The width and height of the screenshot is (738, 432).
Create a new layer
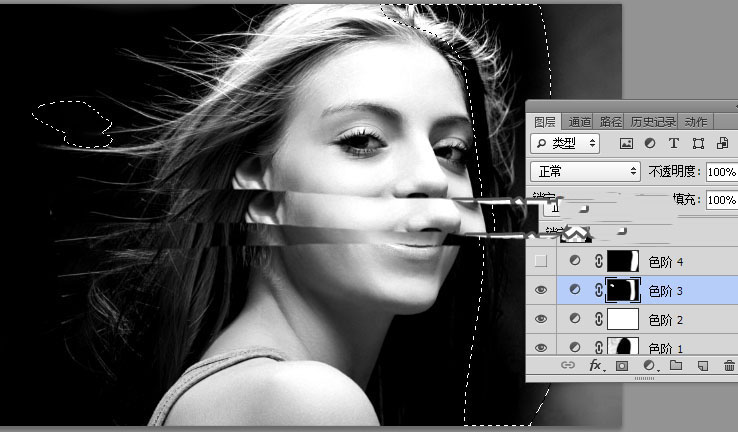pyautogui.click(x=703, y=366)
